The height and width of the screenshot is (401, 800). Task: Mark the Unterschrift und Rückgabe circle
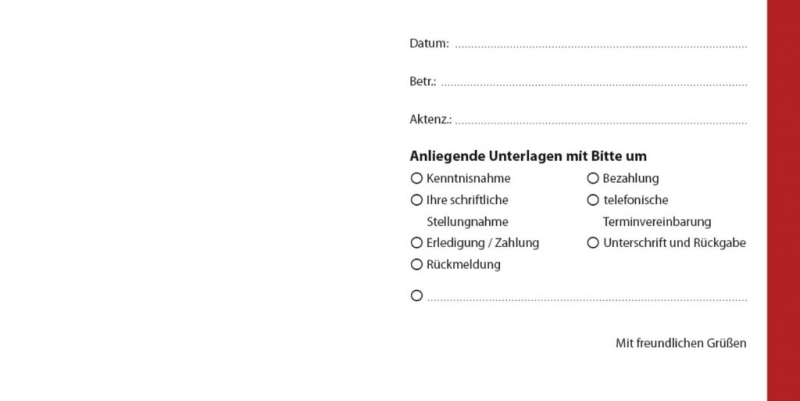click(x=593, y=243)
